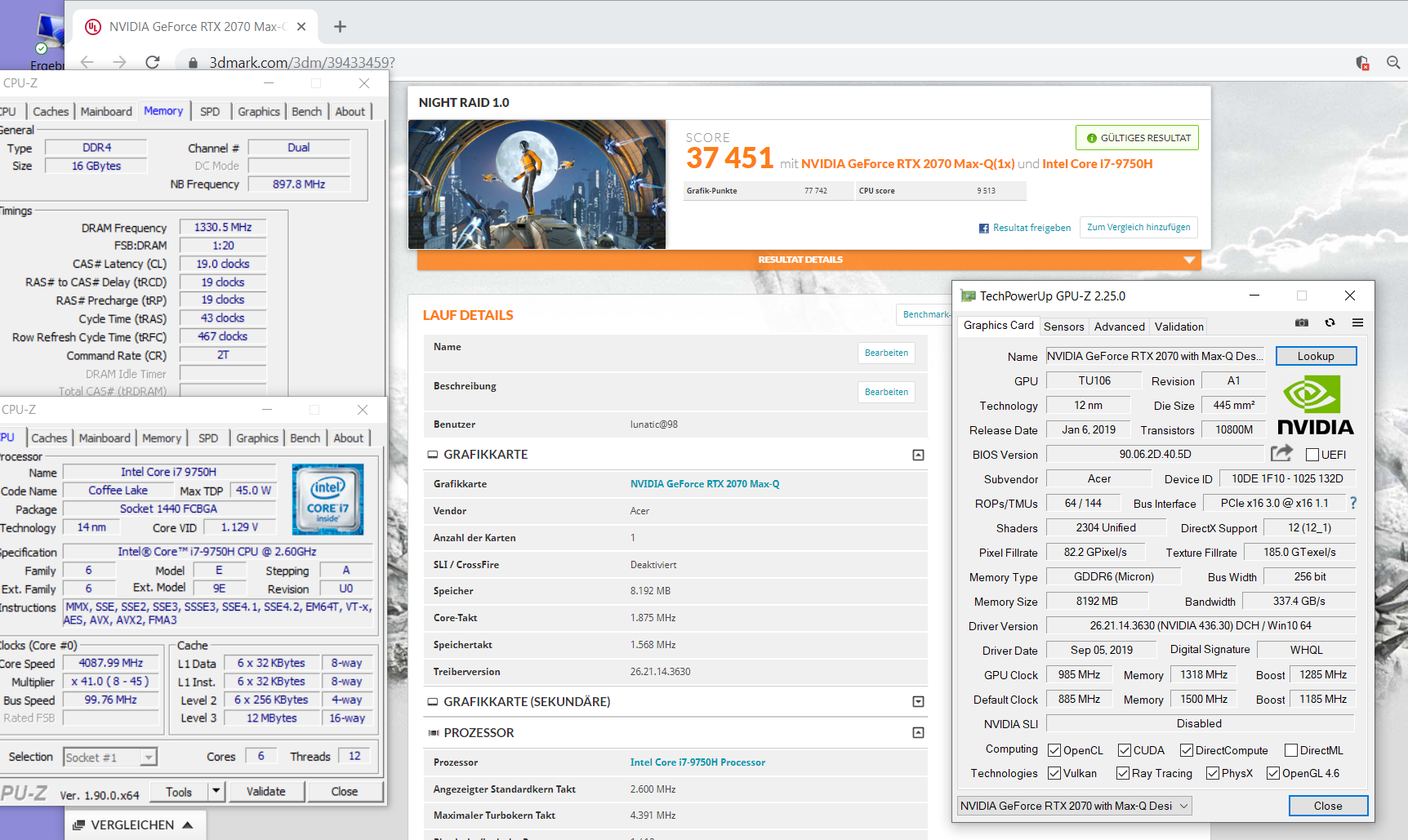Screen dimensions: 1408x840
Task: Click CPU-Z Validate button
Action: (266, 791)
